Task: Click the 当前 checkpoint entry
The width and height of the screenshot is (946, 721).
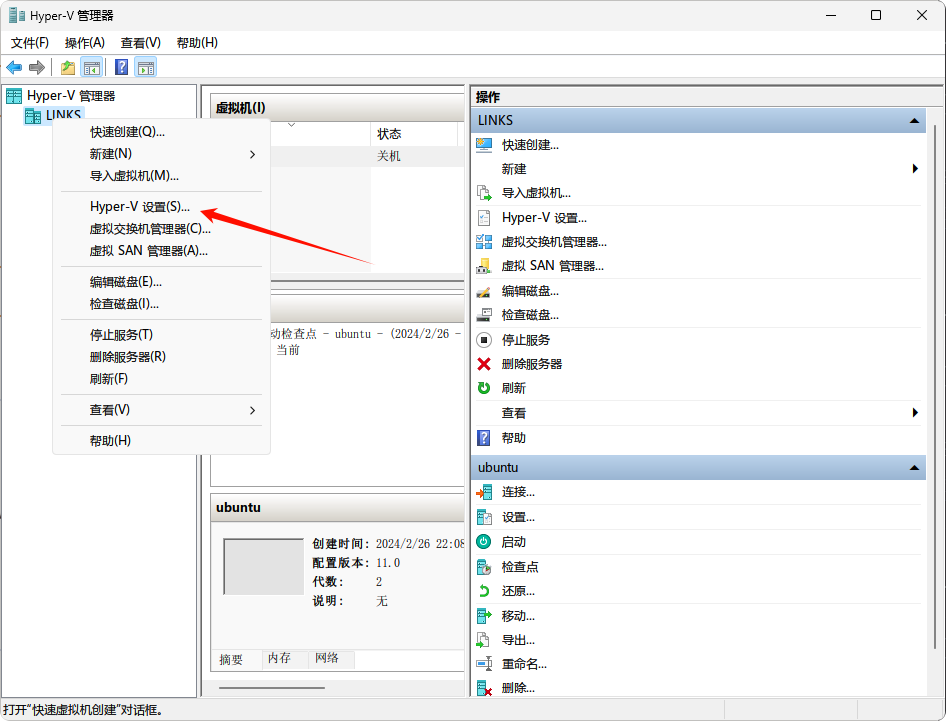Action: (288, 351)
